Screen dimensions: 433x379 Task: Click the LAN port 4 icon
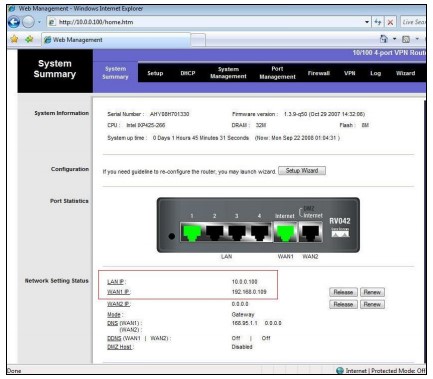(x=260, y=232)
